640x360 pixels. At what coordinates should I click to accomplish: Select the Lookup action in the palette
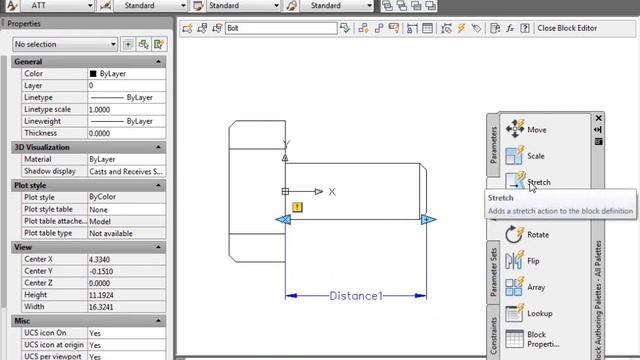coord(529,313)
